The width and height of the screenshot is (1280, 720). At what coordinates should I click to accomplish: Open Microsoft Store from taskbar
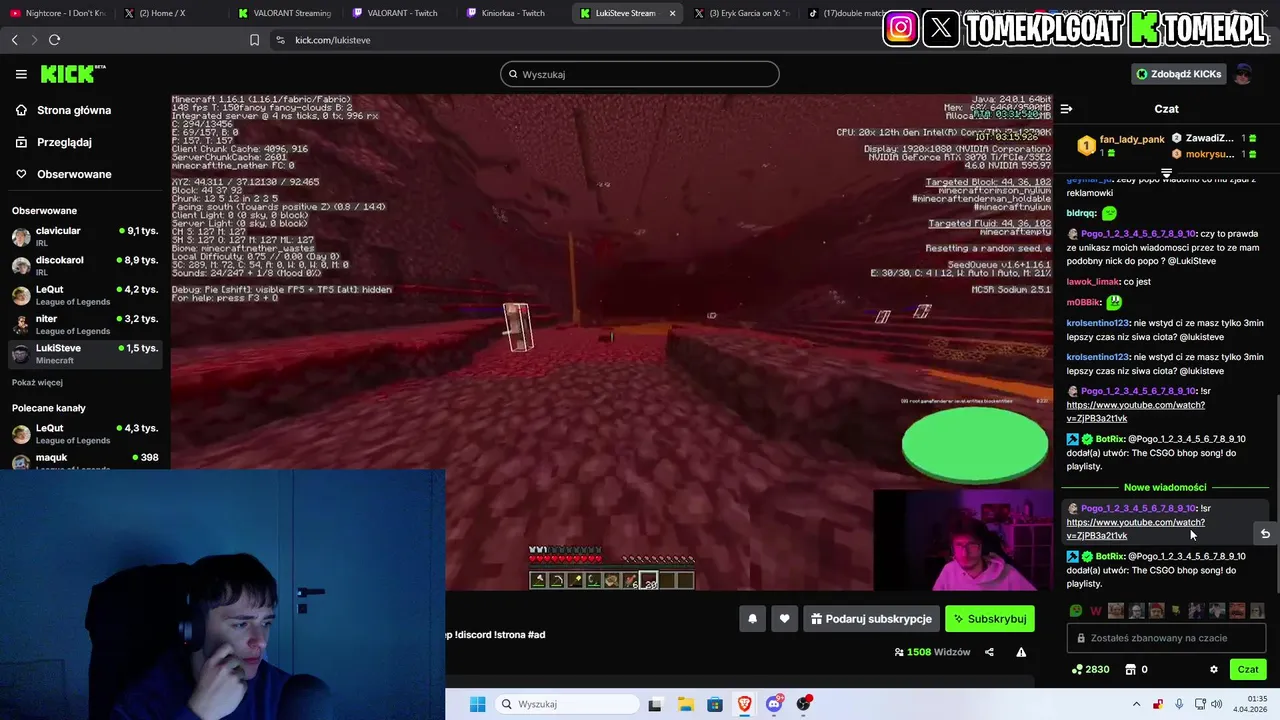[x=715, y=704]
